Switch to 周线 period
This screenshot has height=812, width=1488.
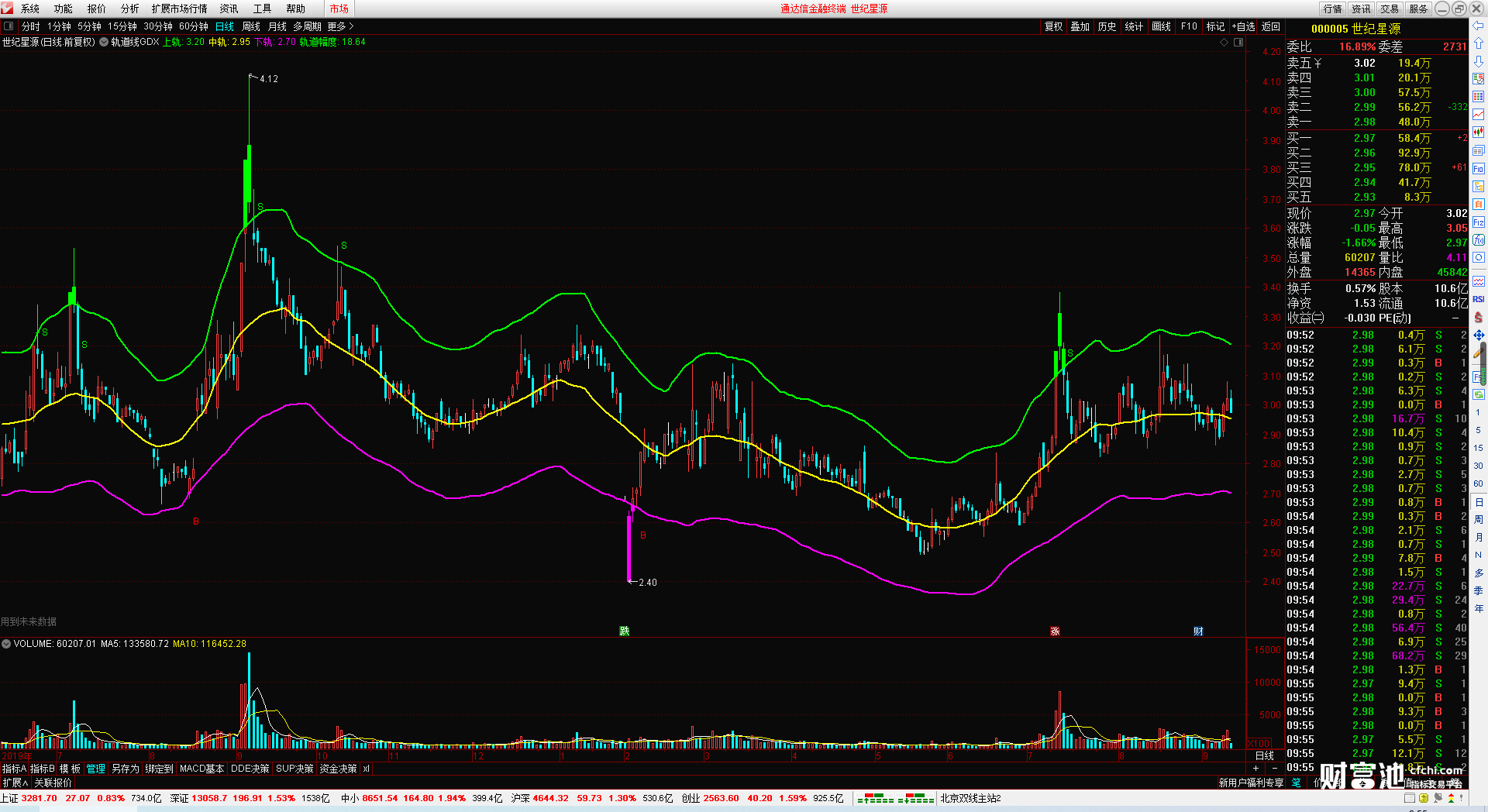pos(251,26)
